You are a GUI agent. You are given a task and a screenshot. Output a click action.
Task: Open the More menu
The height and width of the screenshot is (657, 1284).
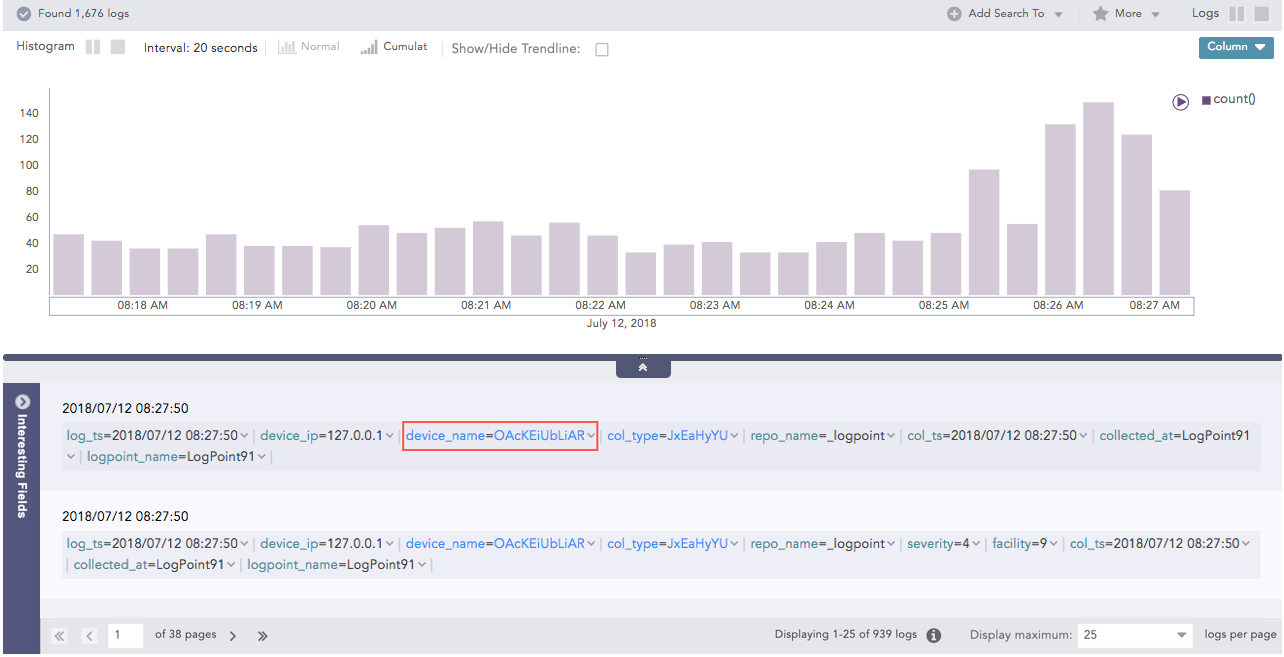(1127, 14)
